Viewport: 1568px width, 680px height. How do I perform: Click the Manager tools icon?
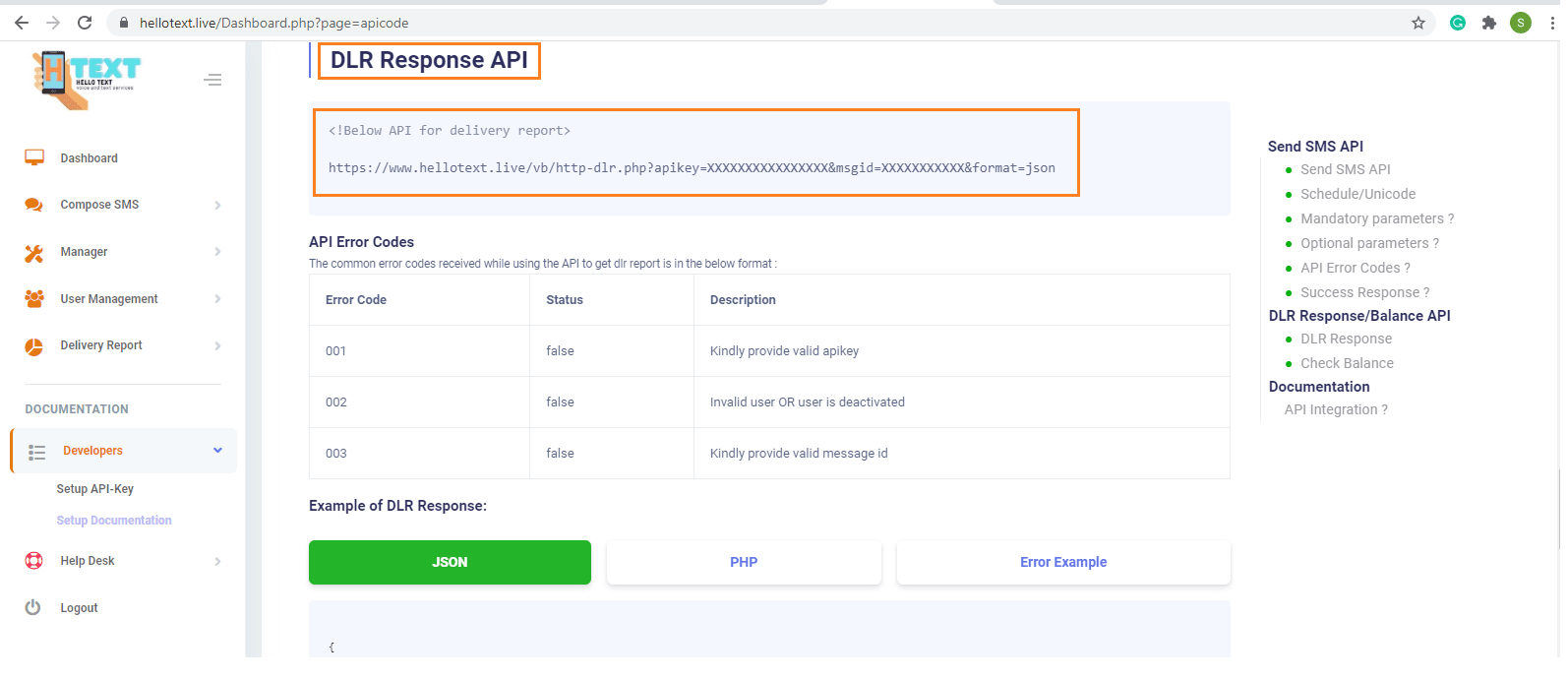pos(34,253)
